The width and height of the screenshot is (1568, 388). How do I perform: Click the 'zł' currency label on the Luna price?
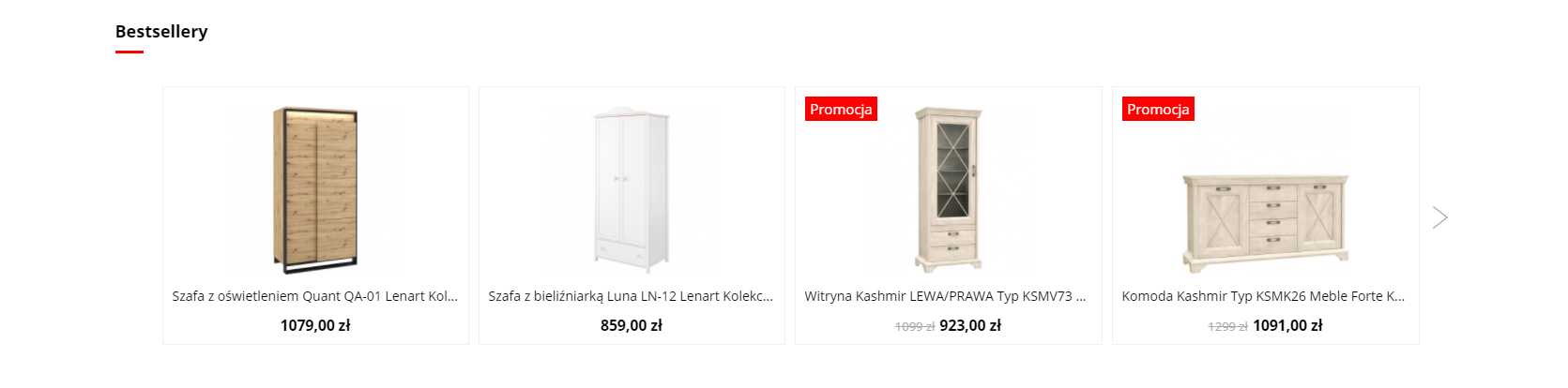(x=656, y=325)
